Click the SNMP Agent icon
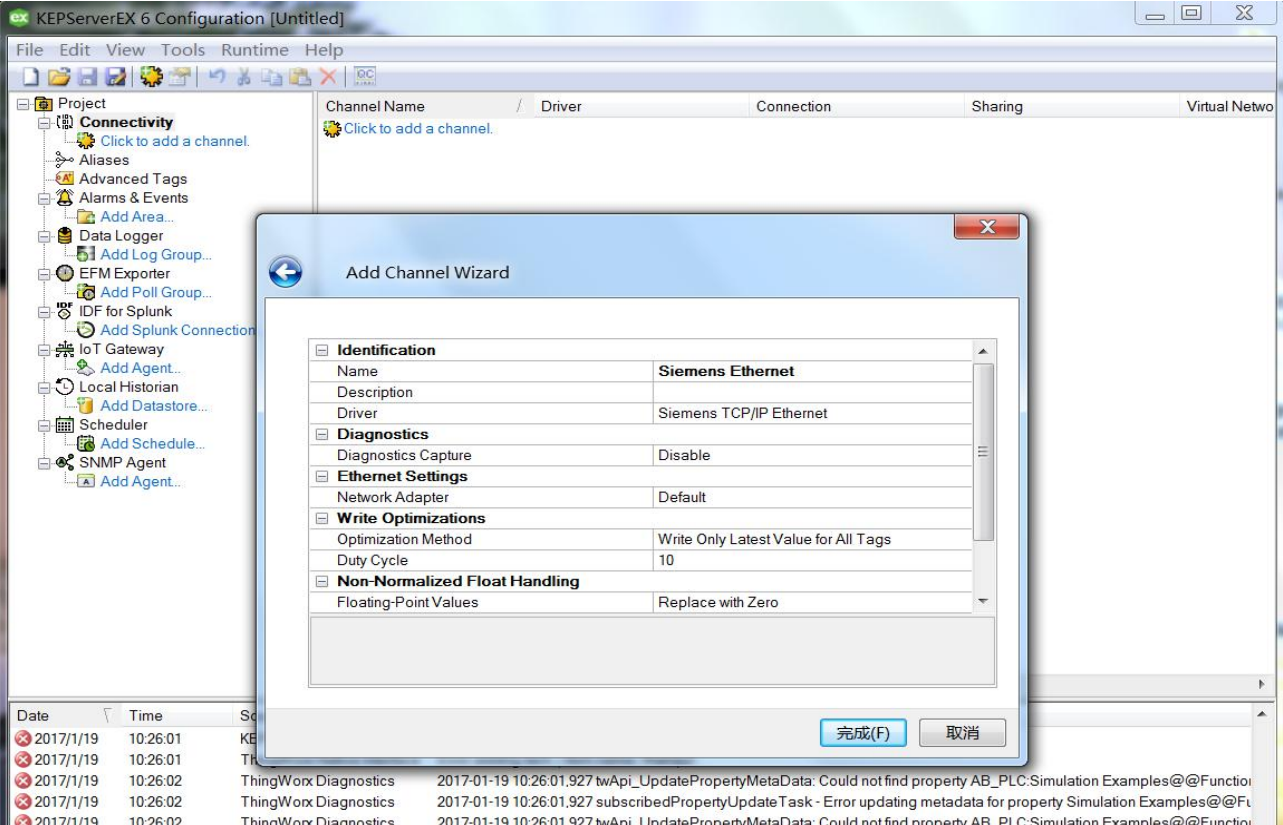 65,463
